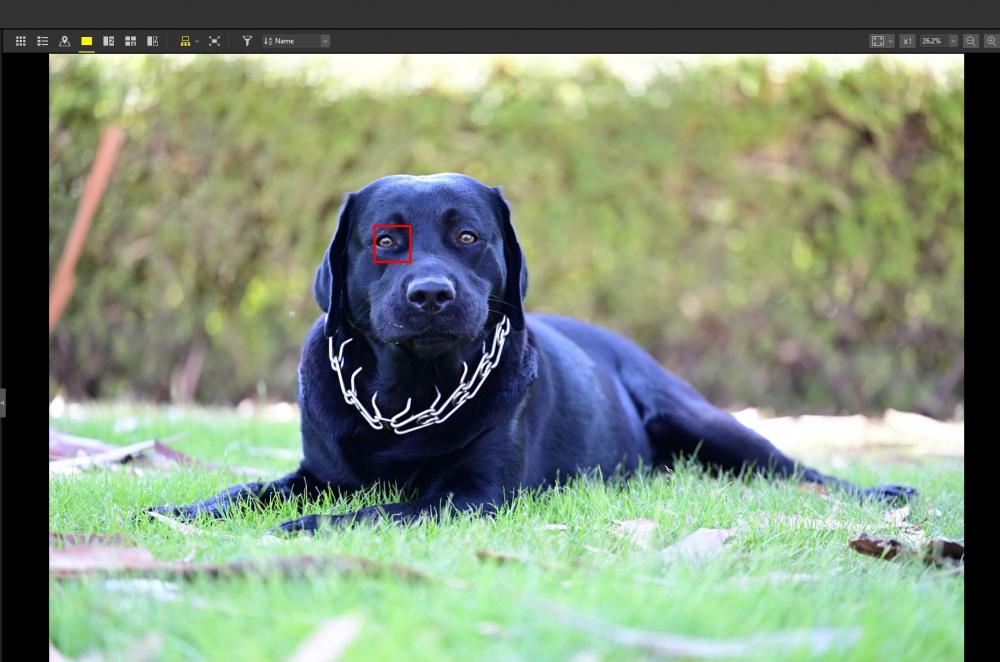Viewport: 1000px width, 662px height.
Task: Enter full screen view
Action: 214,41
